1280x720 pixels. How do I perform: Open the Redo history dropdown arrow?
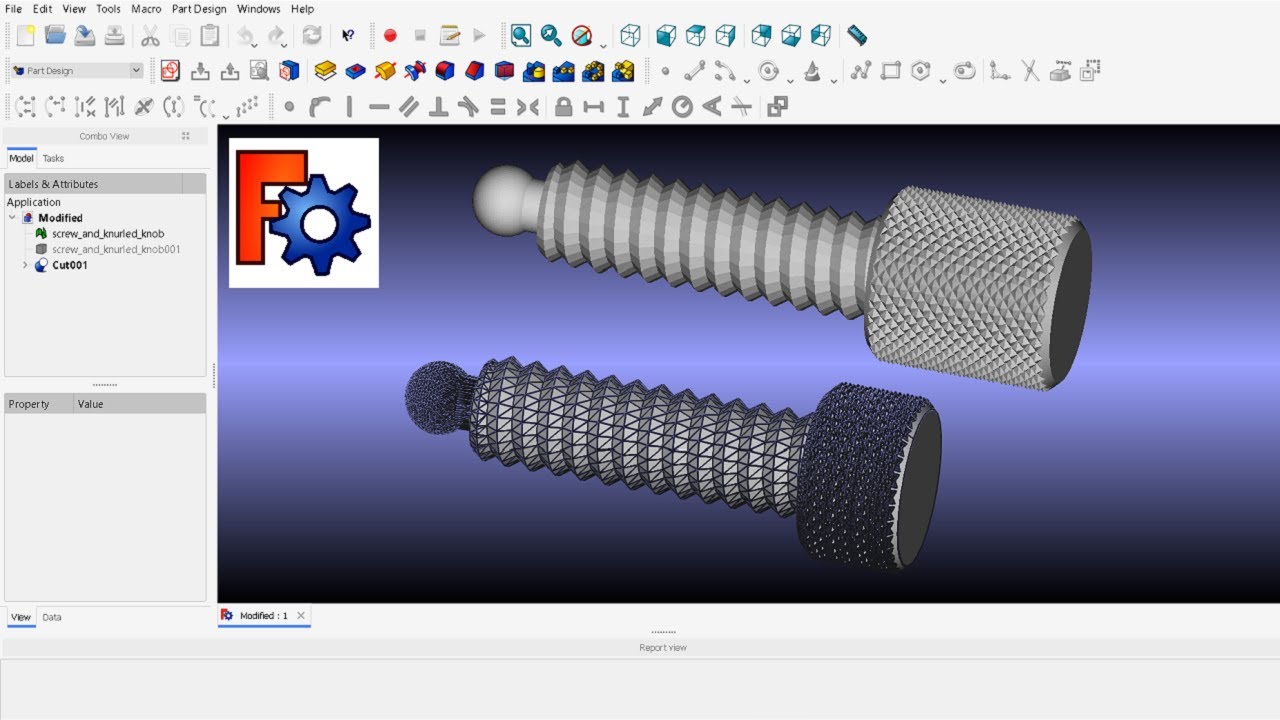click(285, 45)
